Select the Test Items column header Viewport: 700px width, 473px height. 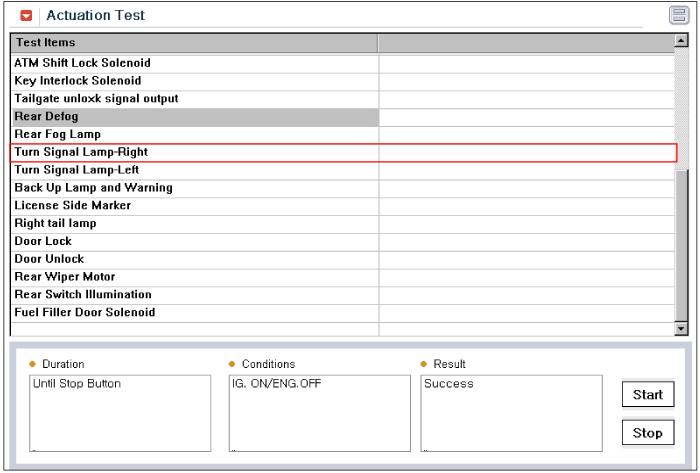pyautogui.click(x=195, y=43)
